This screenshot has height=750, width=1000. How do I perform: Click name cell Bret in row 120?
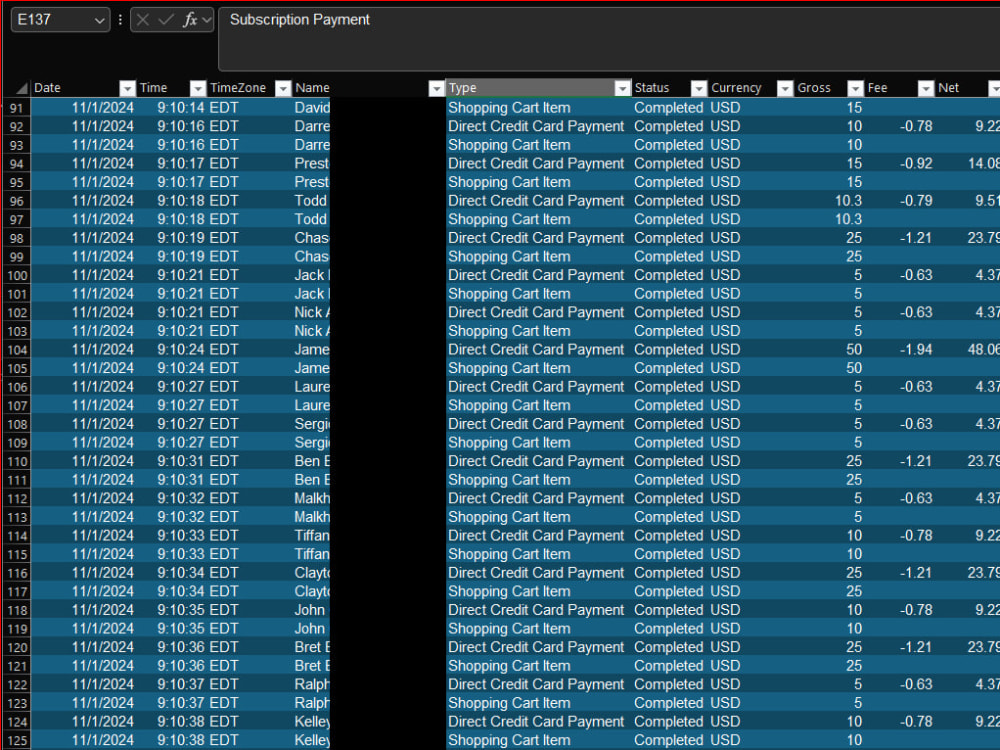pos(312,647)
